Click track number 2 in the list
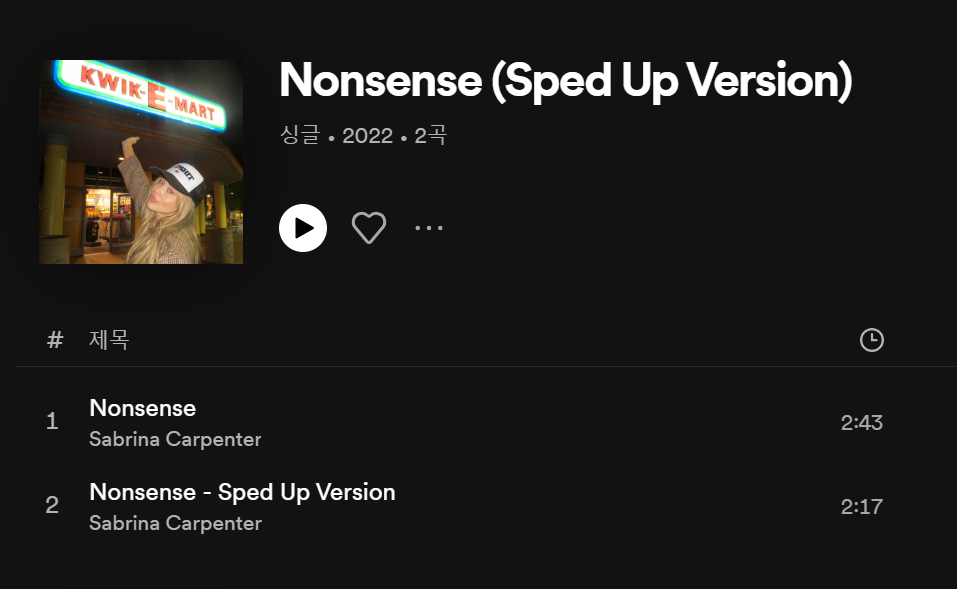957x589 pixels. [52, 506]
